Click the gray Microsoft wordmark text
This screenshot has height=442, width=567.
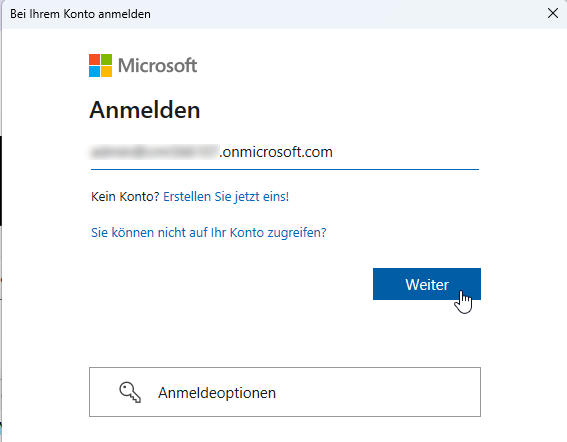(x=157, y=66)
